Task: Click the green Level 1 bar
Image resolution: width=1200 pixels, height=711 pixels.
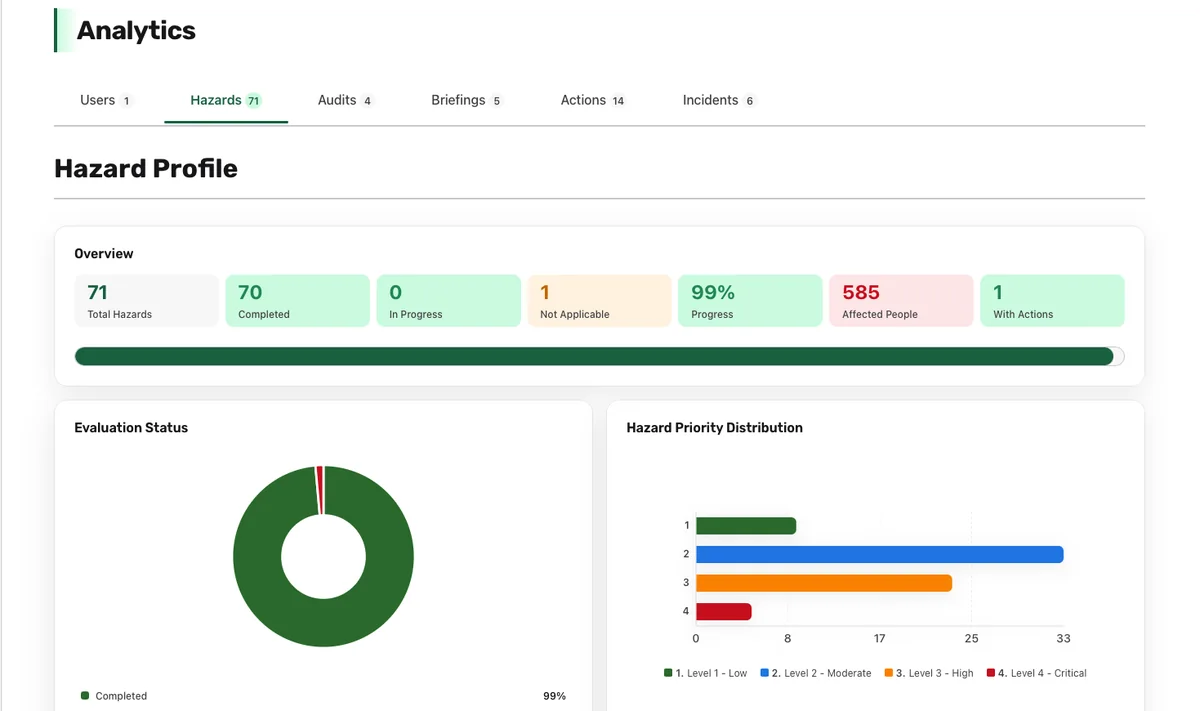Action: click(746, 525)
